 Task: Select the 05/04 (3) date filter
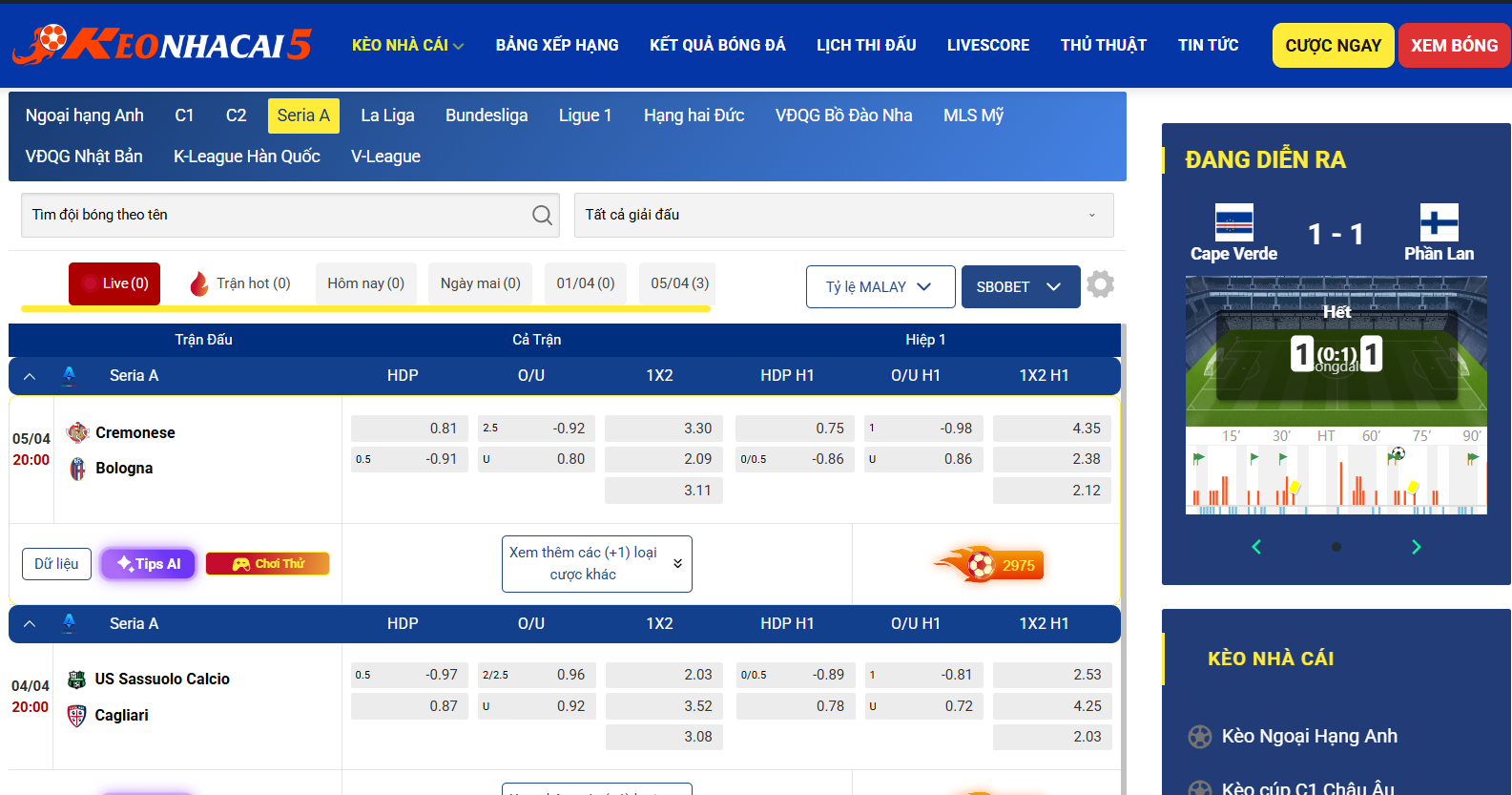679,283
